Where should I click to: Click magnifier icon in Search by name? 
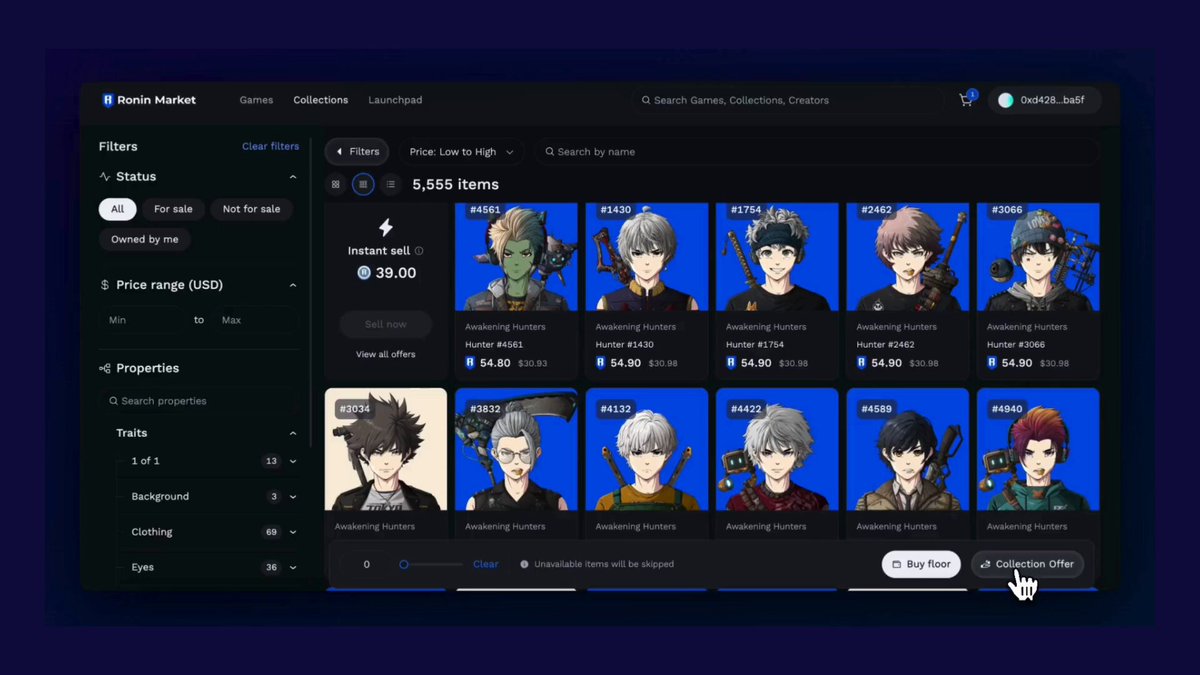click(x=549, y=152)
